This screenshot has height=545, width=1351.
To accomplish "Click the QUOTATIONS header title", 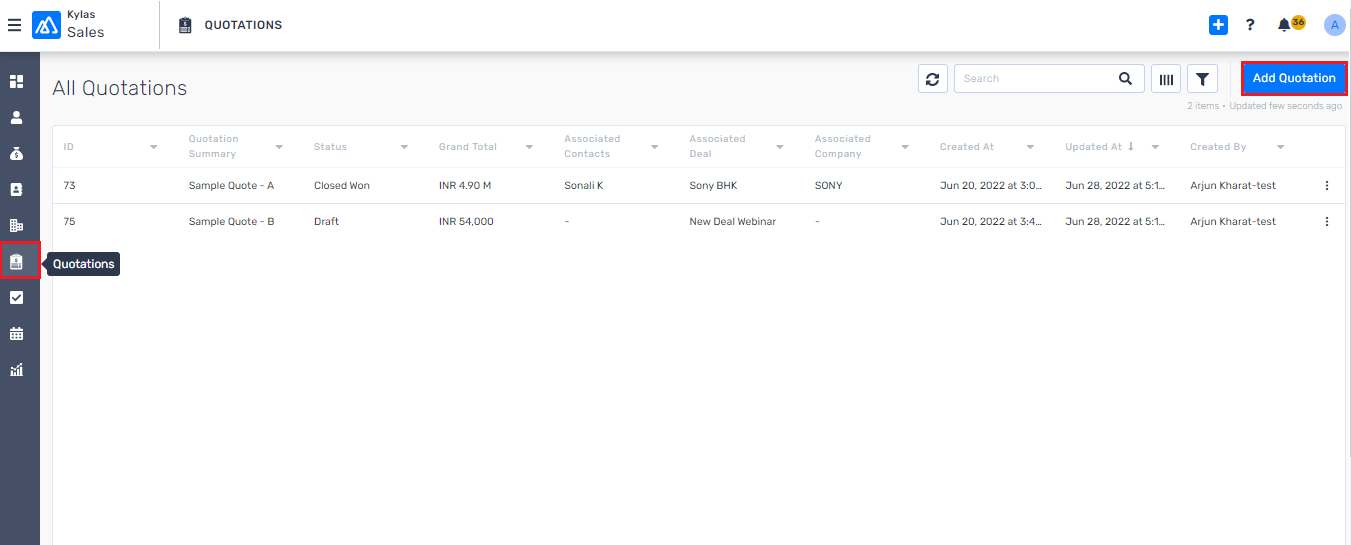I will 243,25.
